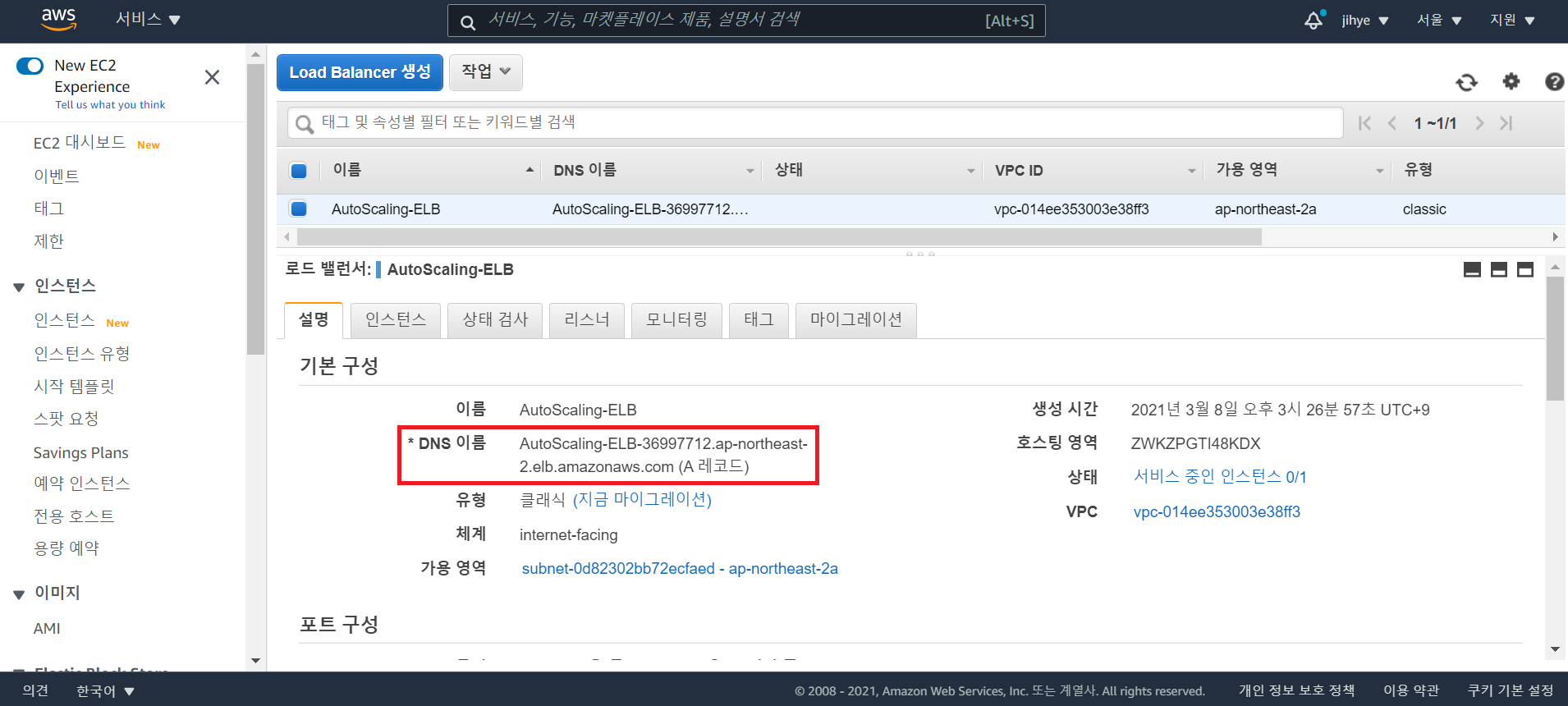Toggle the New EC2 Experience switch

point(30,66)
